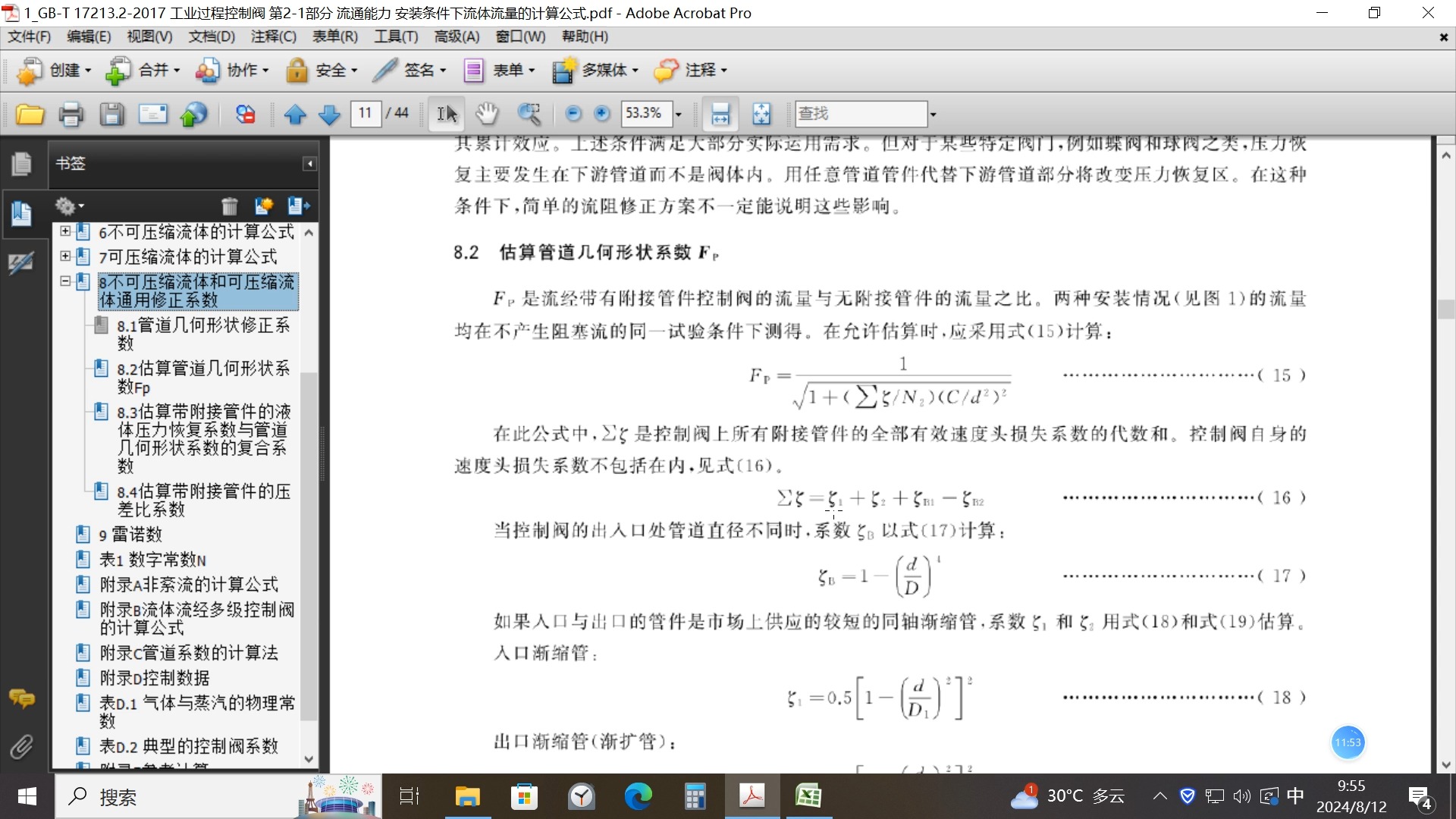This screenshot has height=819, width=1456.
Task: Expand bookmark 6不可压缩流体的计算公式
Action: click(x=65, y=231)
